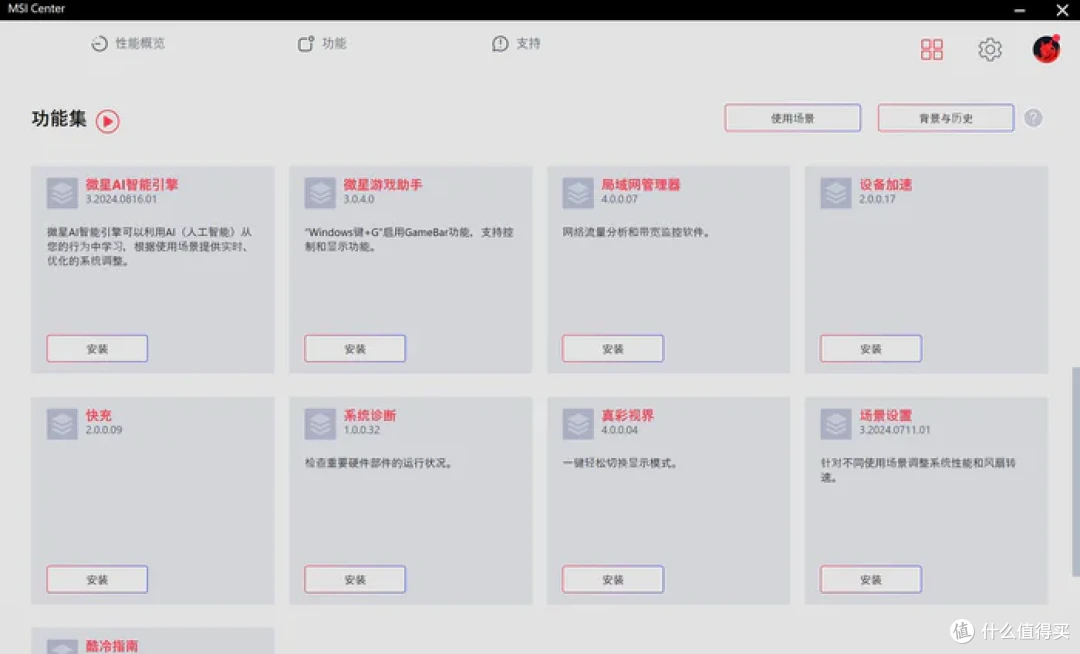Click the 快充 card icon
This screenshot has height=654, width=1080.
(62, 424)
